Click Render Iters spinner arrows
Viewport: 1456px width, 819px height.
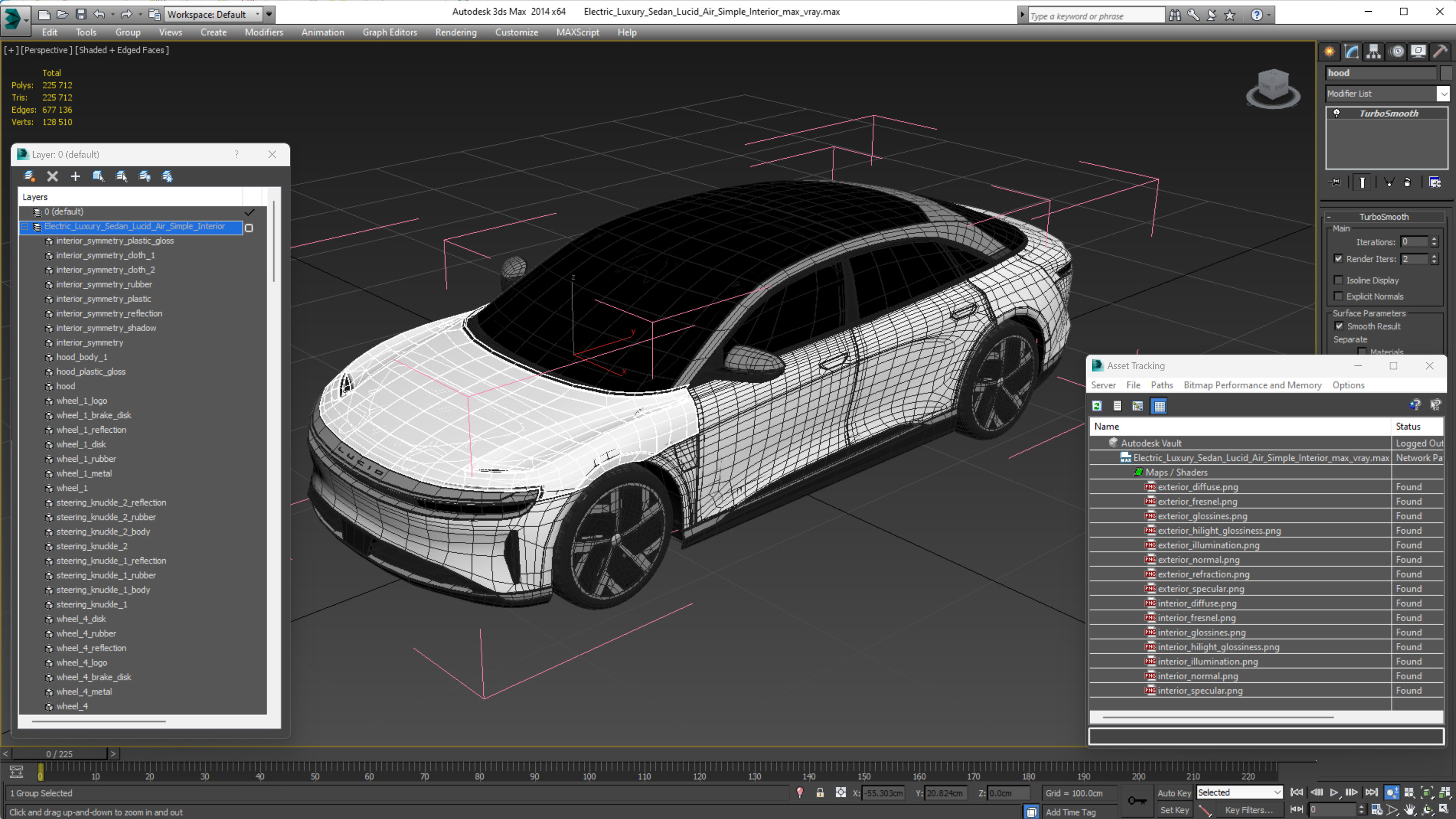(x=1434, y=259)
